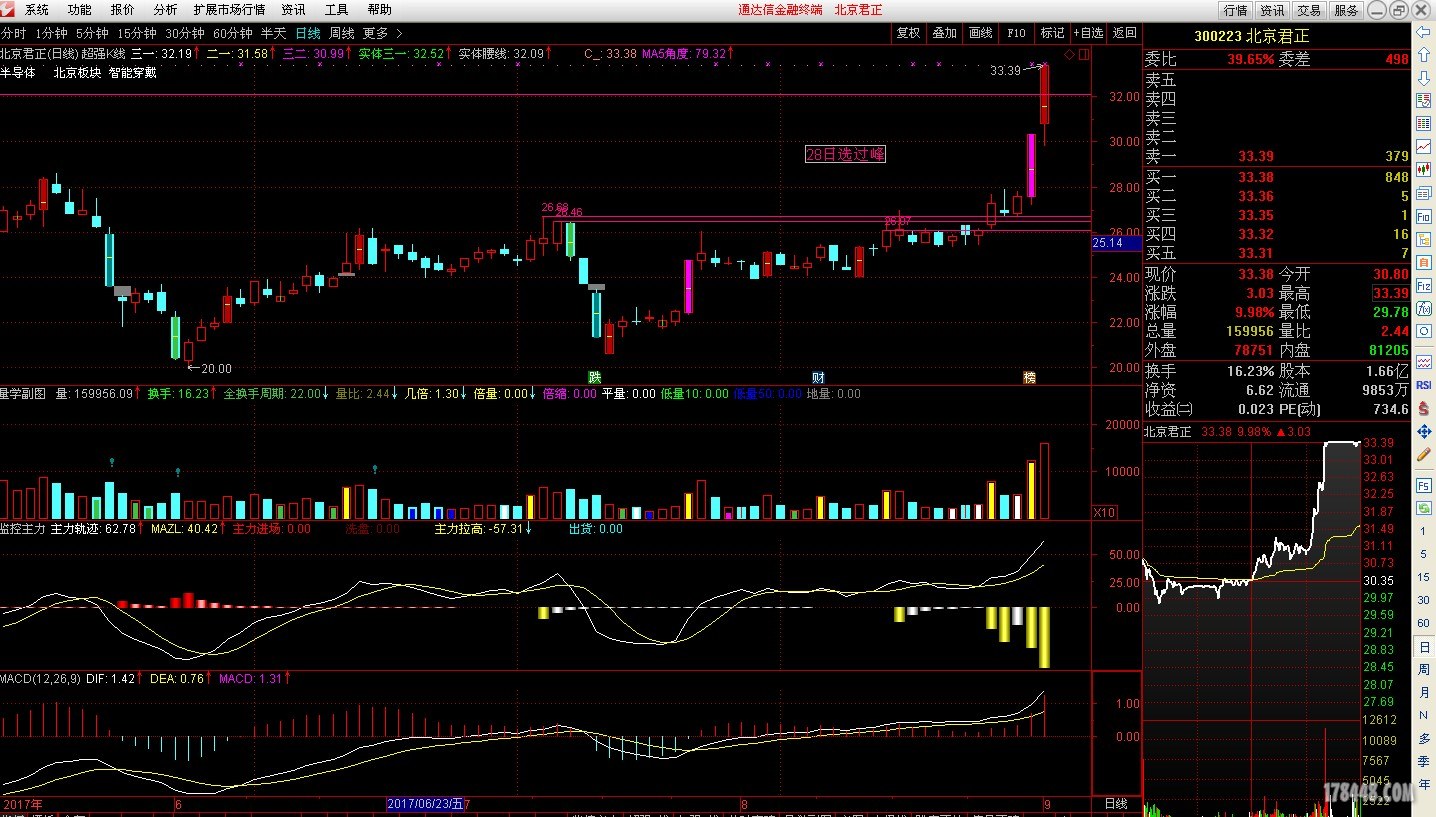The width and height of the screenshot is (1436, 817).
Task: Switch to 分时 intraday tab
Action: [14, 33]
